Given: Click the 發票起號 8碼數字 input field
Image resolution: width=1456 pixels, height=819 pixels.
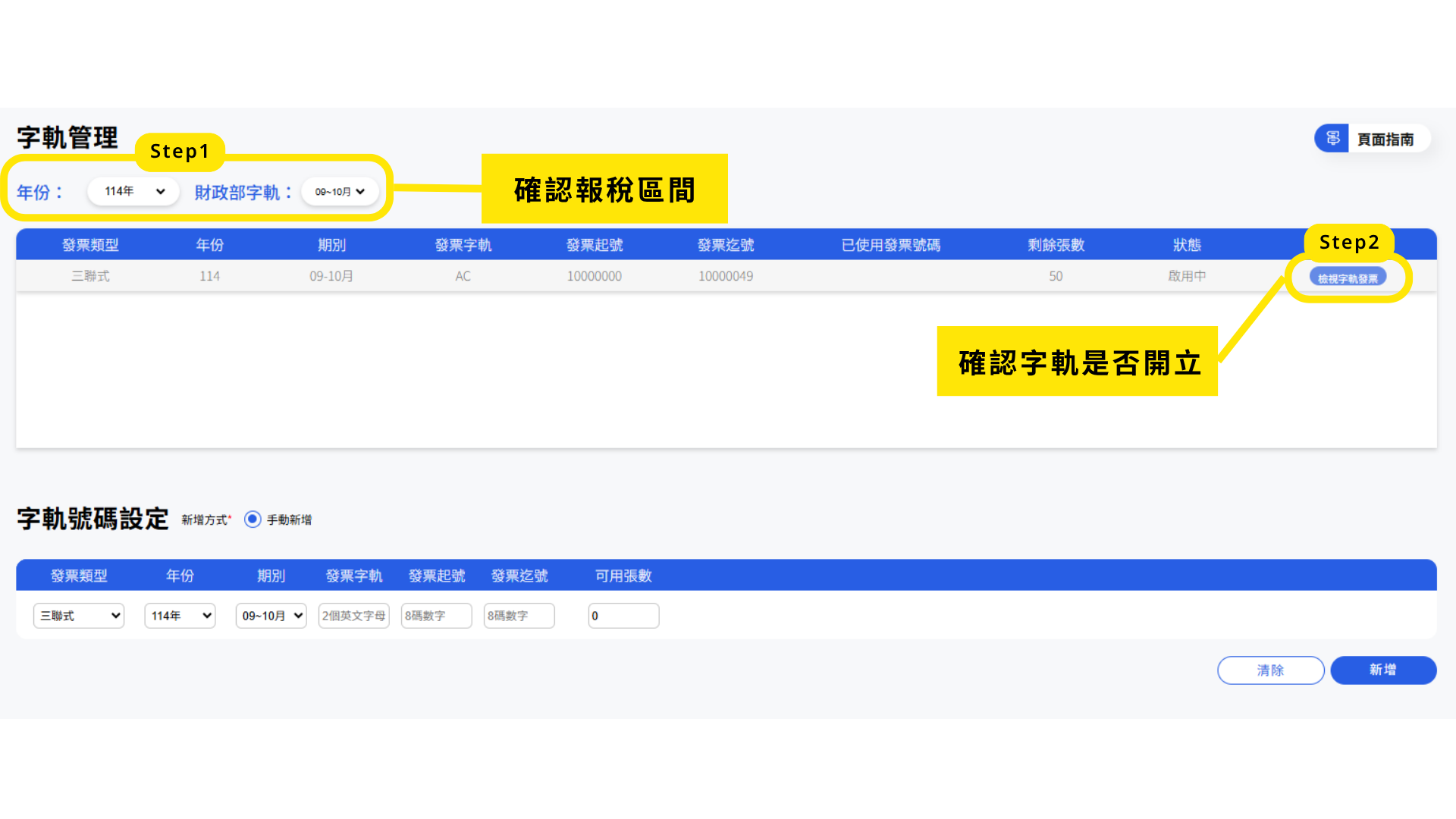Looking at the screenshot, I should coord(436,616).
